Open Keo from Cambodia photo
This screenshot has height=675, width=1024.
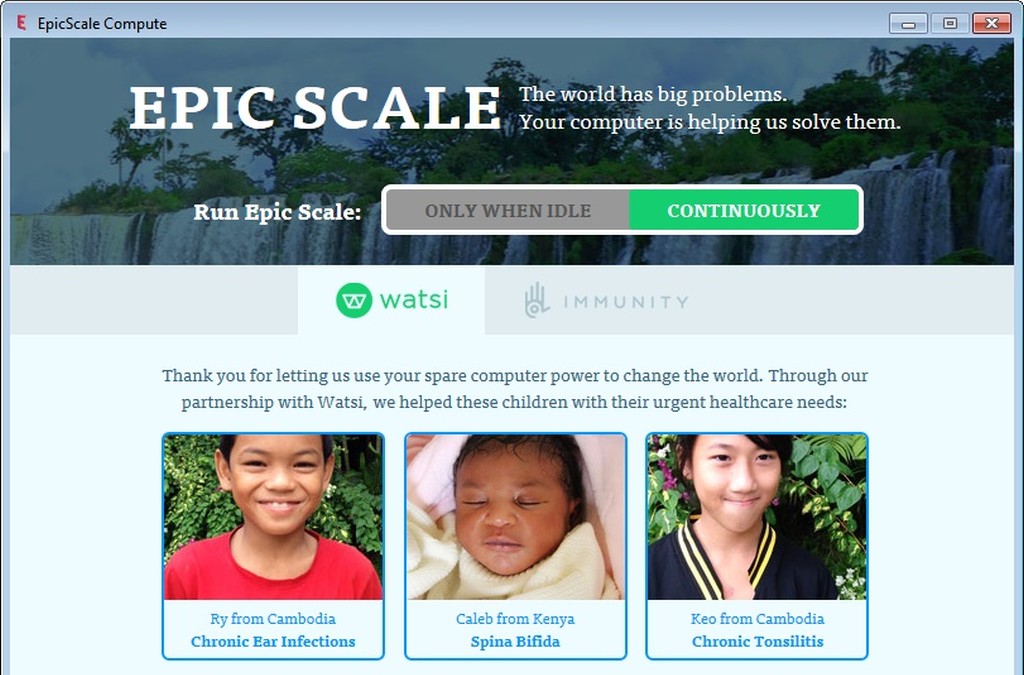coord(757,517)
